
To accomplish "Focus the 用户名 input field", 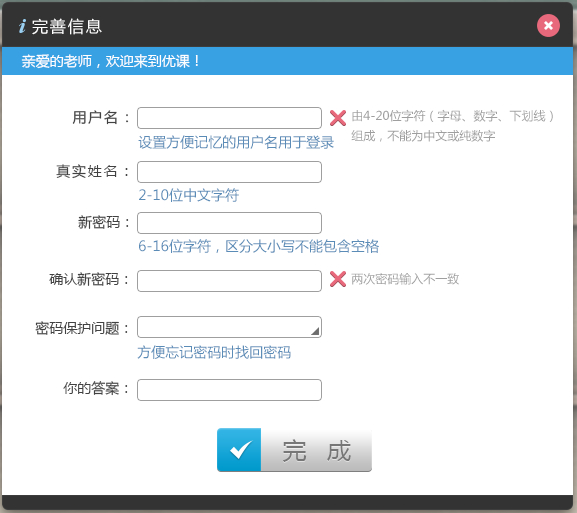I will click(229, 118).
